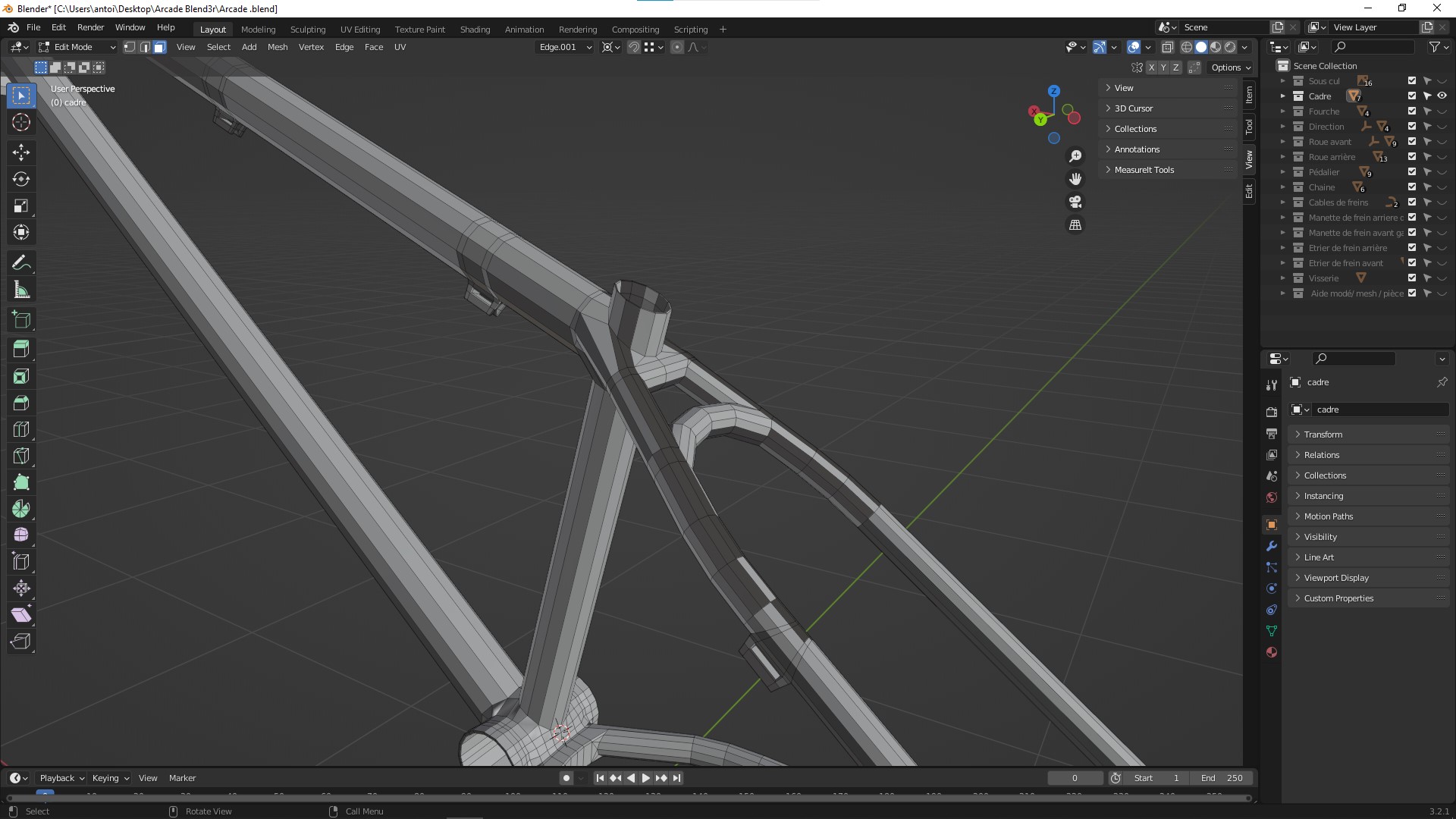The width and height of the screenshot is (1456, 819).
Task: Open the UV Editing workspace tab
Action: tap(360, 30)
